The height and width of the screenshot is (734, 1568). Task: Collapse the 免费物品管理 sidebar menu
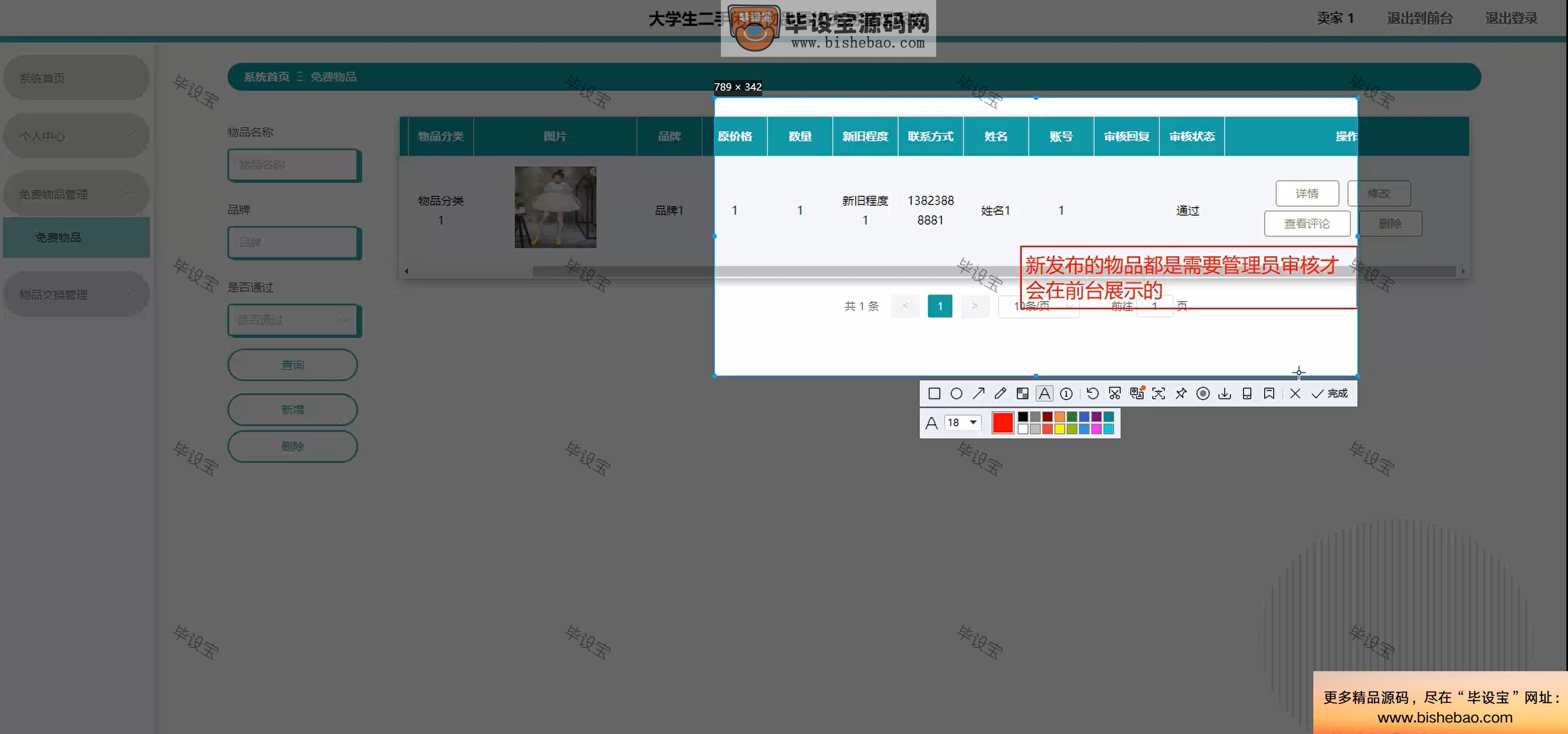(76, 194)
